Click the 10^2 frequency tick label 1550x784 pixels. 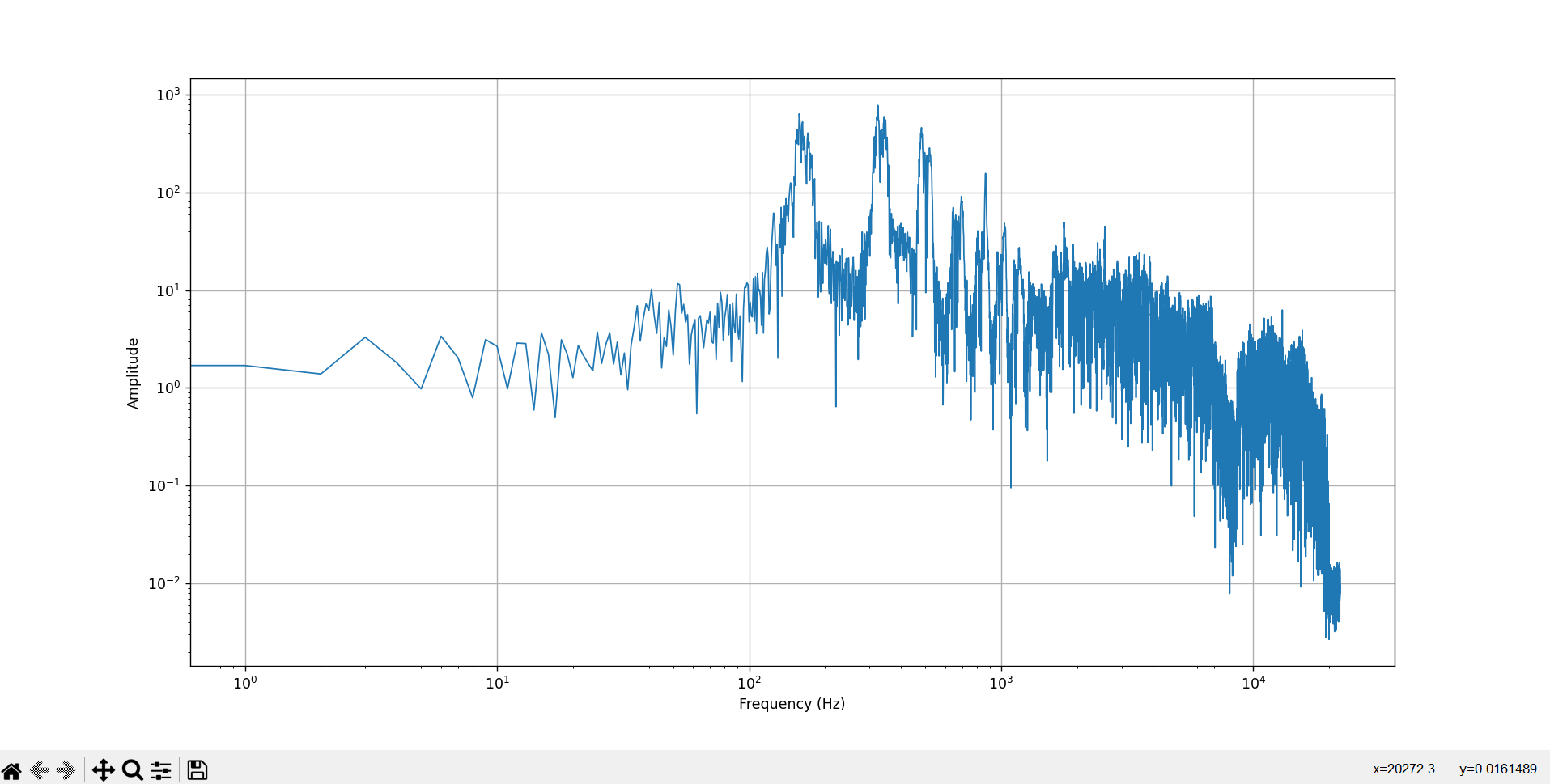pos(750,683)
